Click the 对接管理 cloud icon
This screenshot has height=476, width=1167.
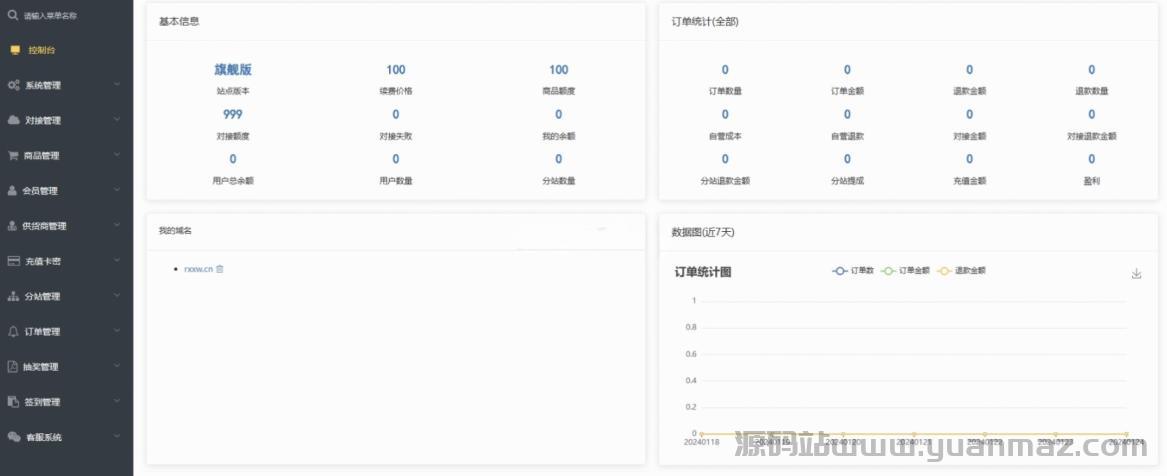pos(13,120)
